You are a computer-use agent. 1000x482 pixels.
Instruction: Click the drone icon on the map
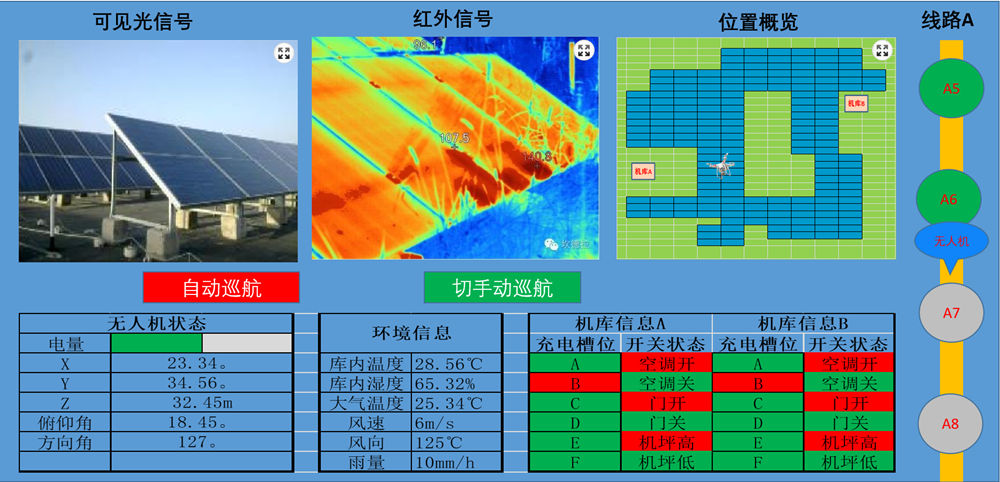point(723,165)
